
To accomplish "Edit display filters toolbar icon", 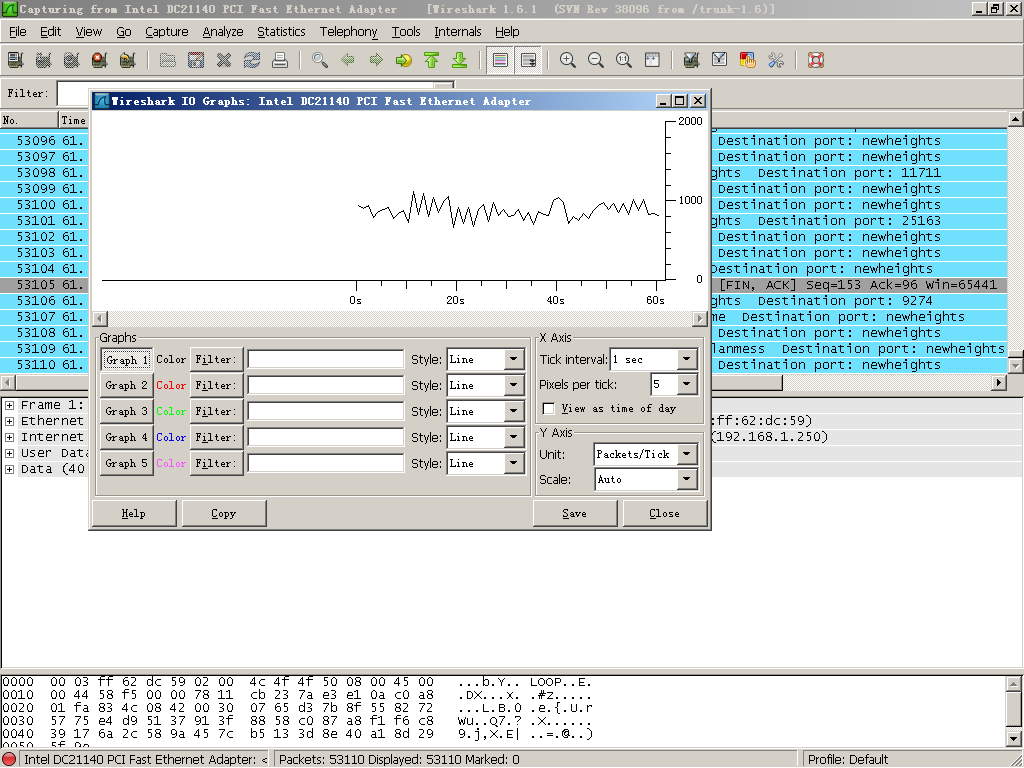I will point(720,61).
